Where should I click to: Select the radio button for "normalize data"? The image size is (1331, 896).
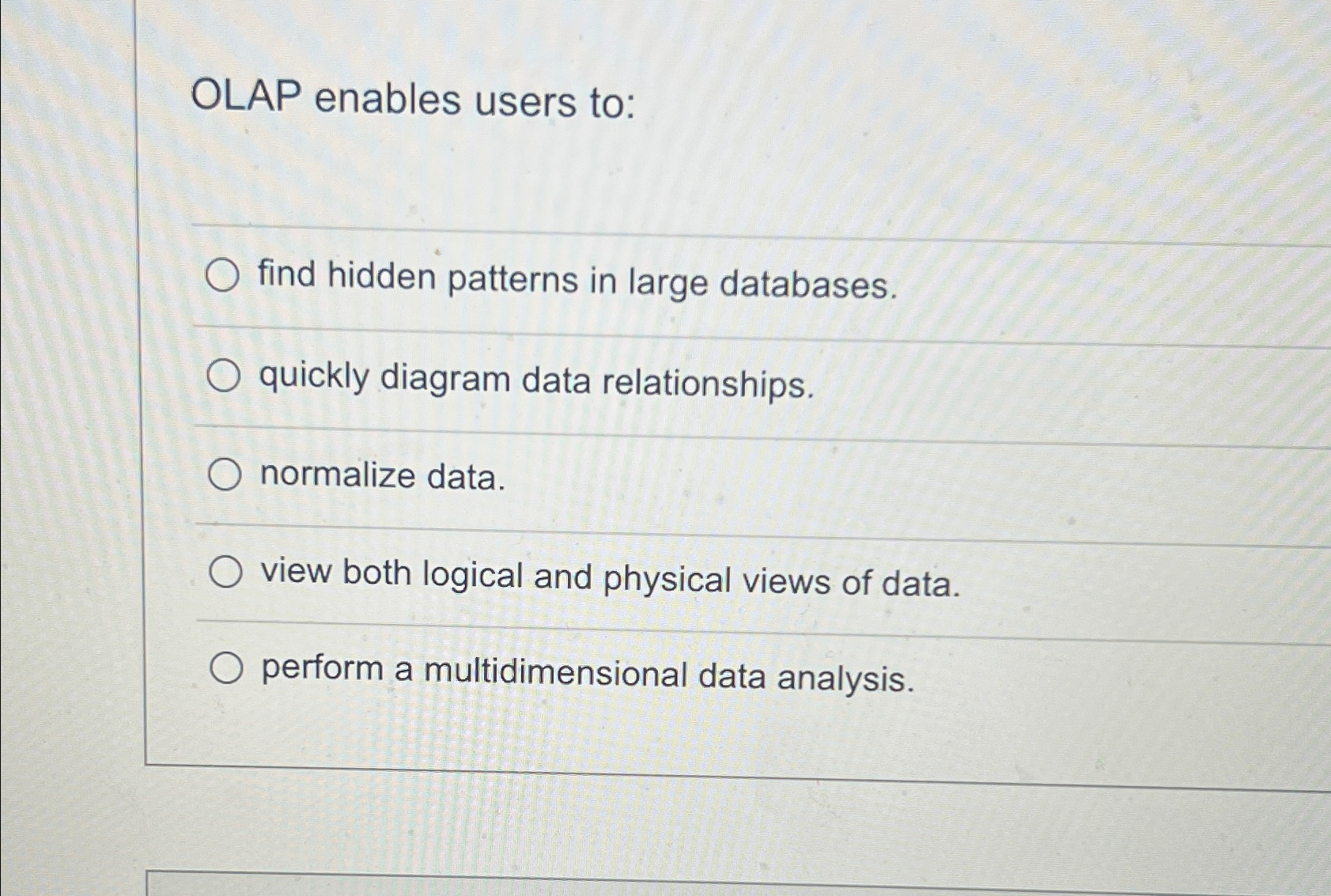(225, 477)
